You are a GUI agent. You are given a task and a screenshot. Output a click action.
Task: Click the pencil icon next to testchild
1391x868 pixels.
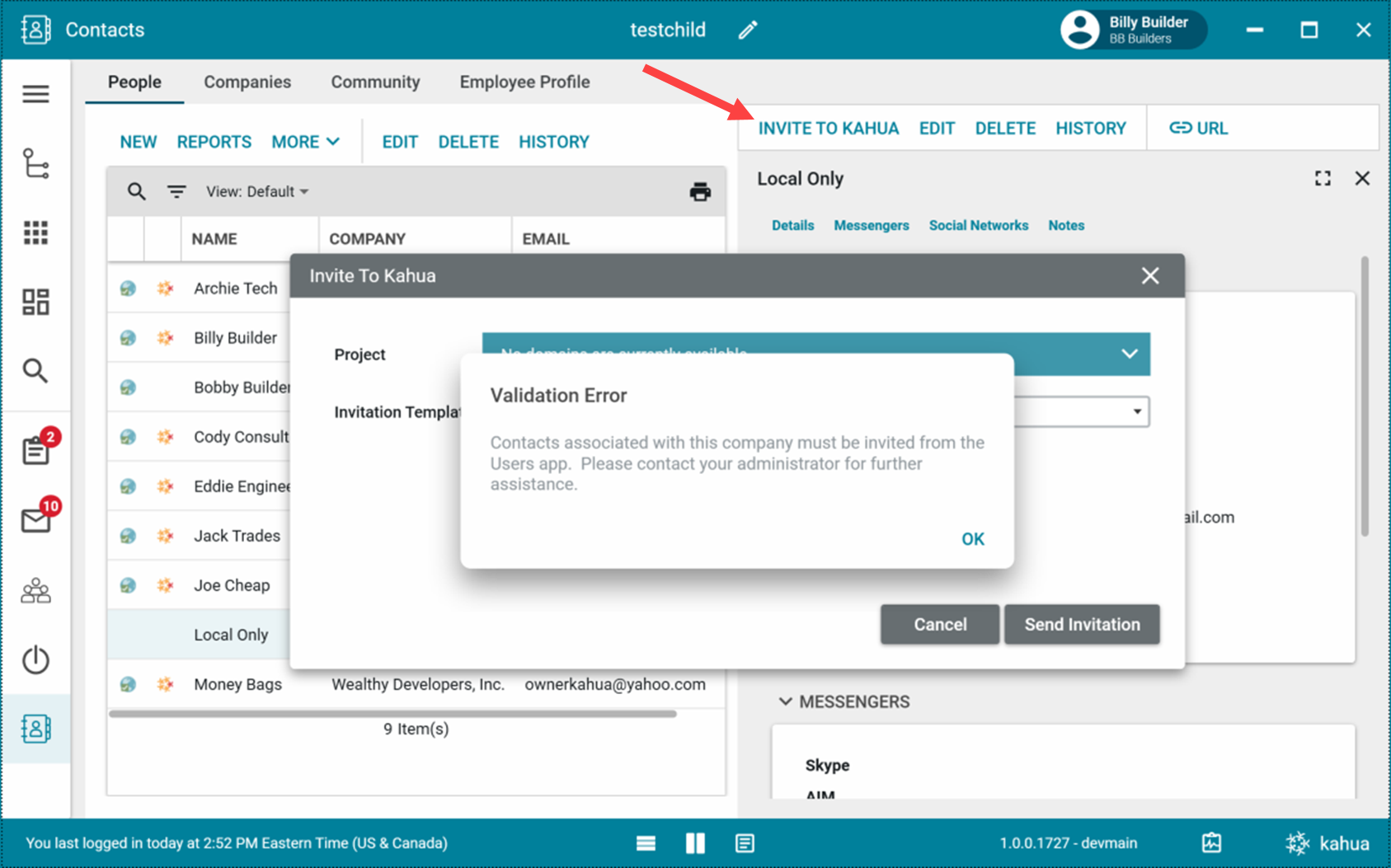(x=747, y=30)
